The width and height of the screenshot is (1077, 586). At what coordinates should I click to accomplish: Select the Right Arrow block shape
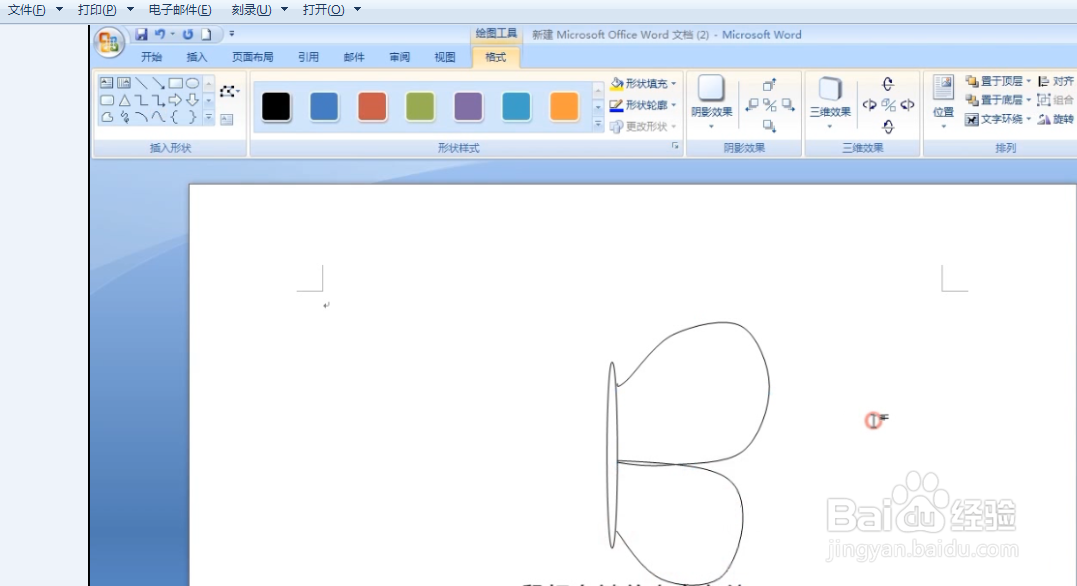(175, 100)
